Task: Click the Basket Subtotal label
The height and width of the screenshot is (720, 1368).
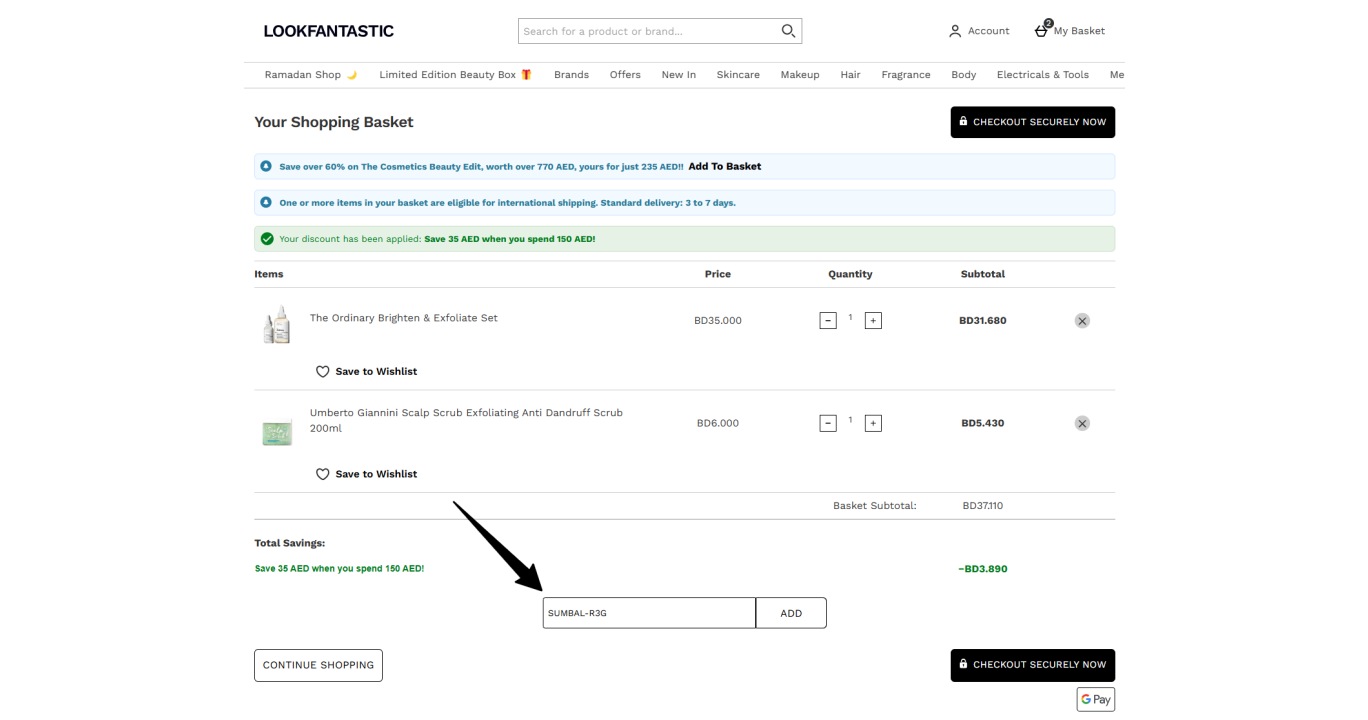Action: pyautogui.click(x=875, y=506)
